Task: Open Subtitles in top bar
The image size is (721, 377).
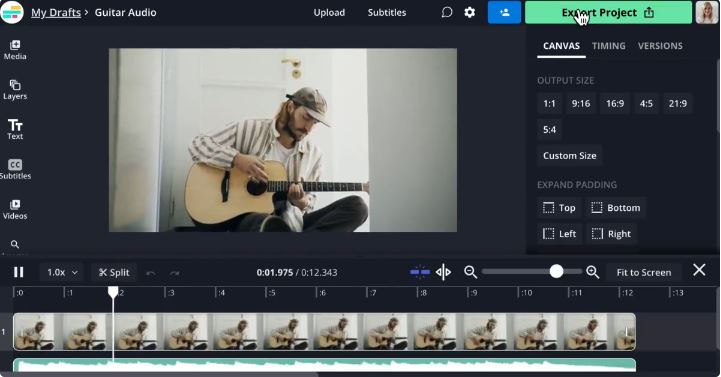Action: coord(387,12)
